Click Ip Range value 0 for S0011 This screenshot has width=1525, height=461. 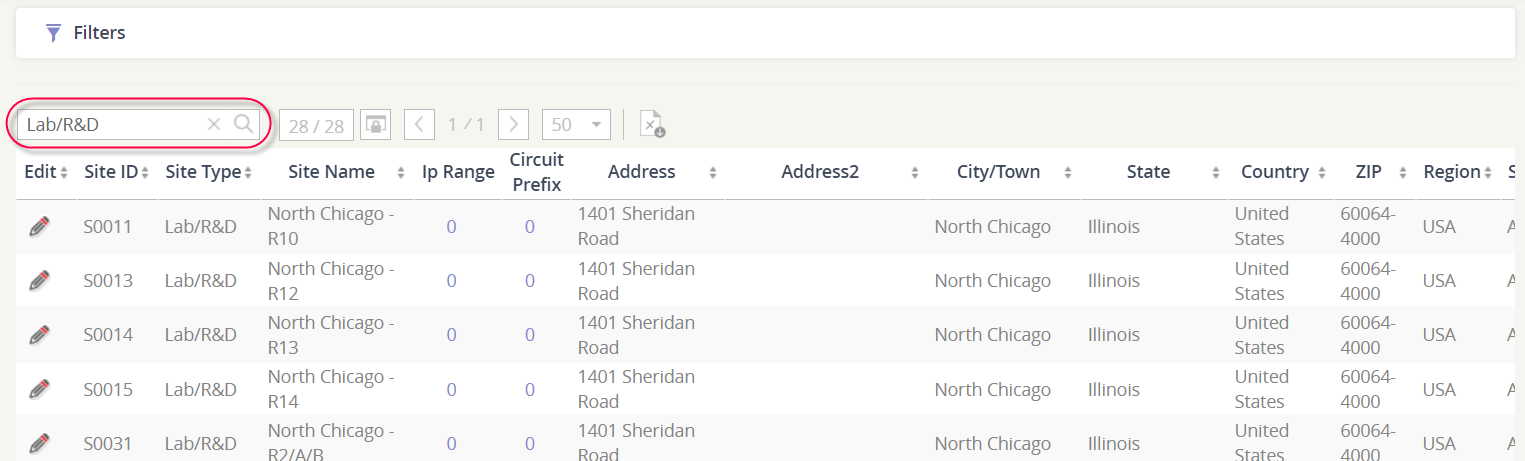[x=451, y=227]
